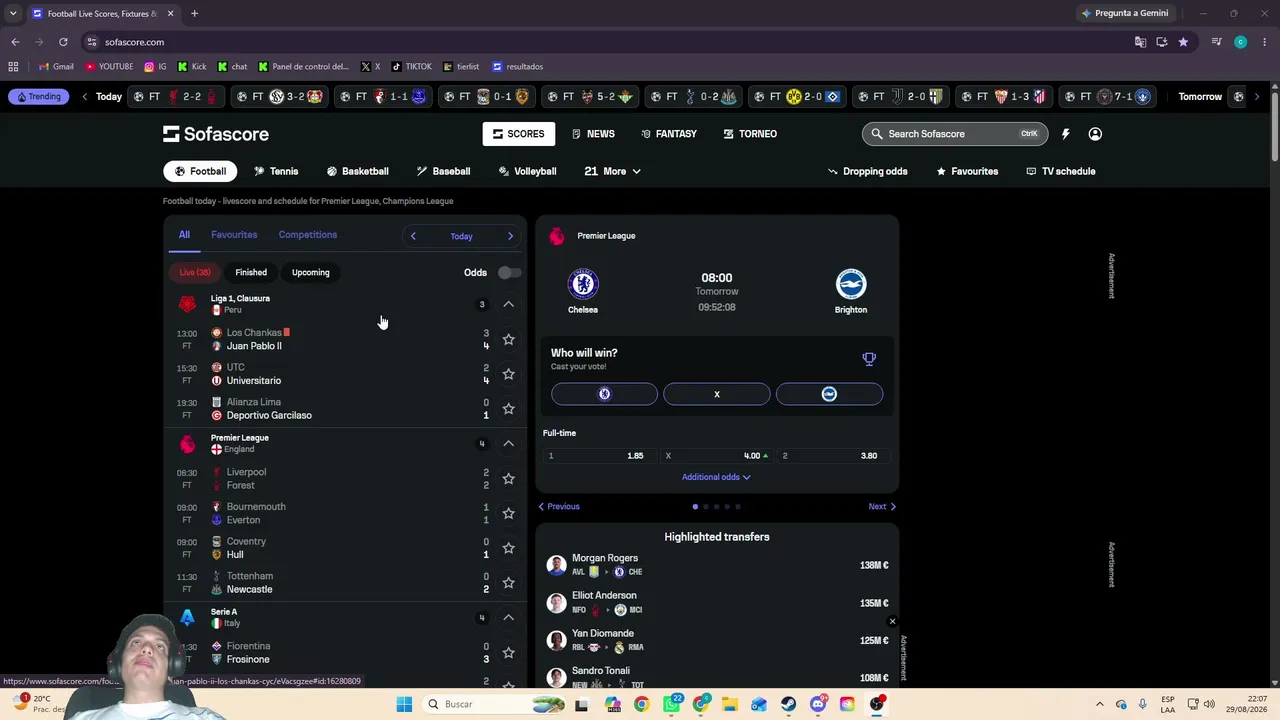Favourite the Bournemouth vs Everton match

tap(508, 513)
